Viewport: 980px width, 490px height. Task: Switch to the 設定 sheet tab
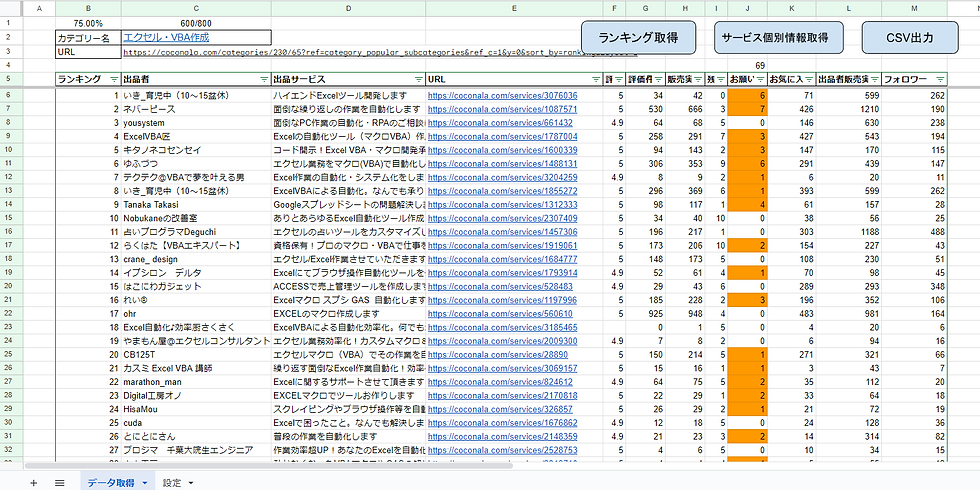(x=172, y=482)
